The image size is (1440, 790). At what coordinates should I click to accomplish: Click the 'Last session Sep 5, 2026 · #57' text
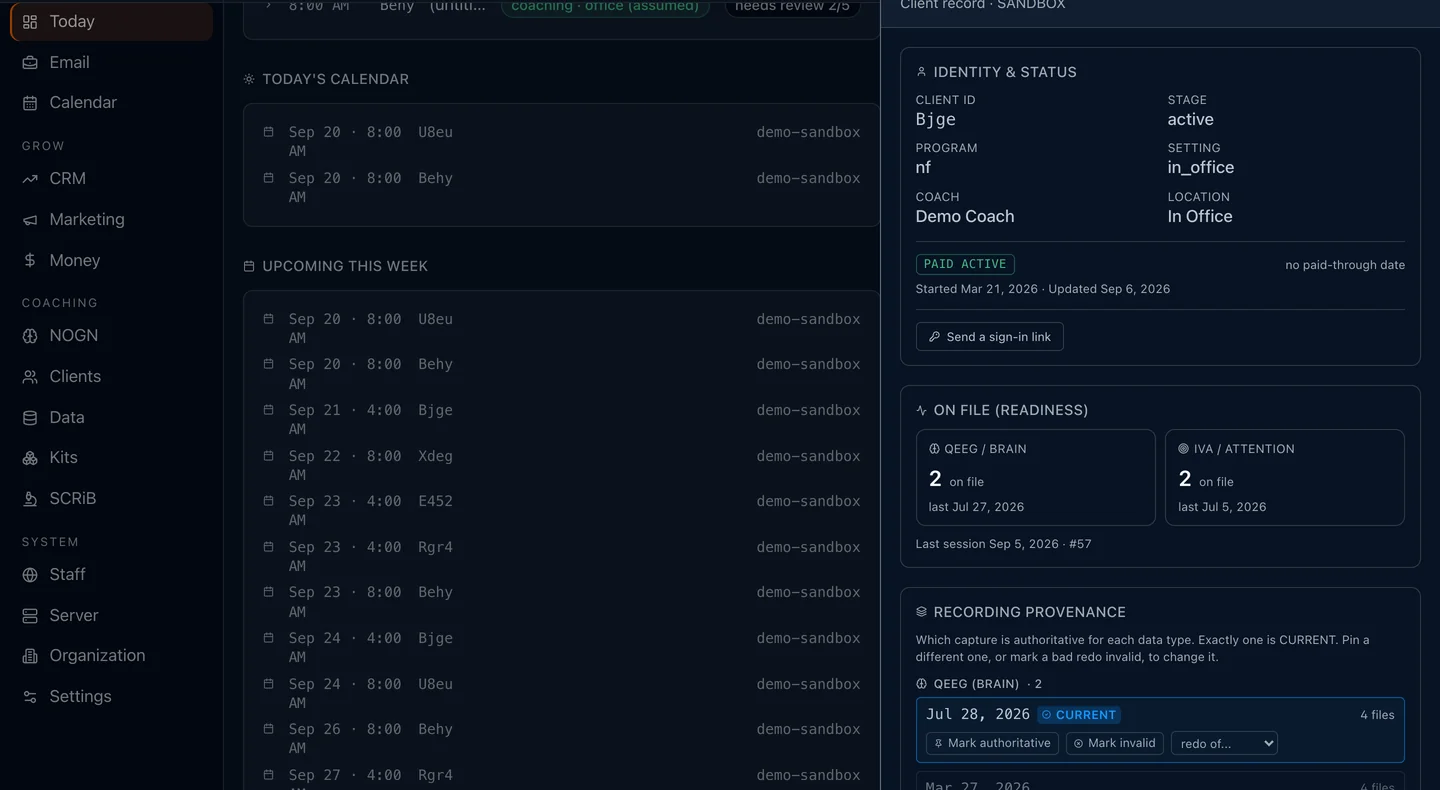(1003, 544)
